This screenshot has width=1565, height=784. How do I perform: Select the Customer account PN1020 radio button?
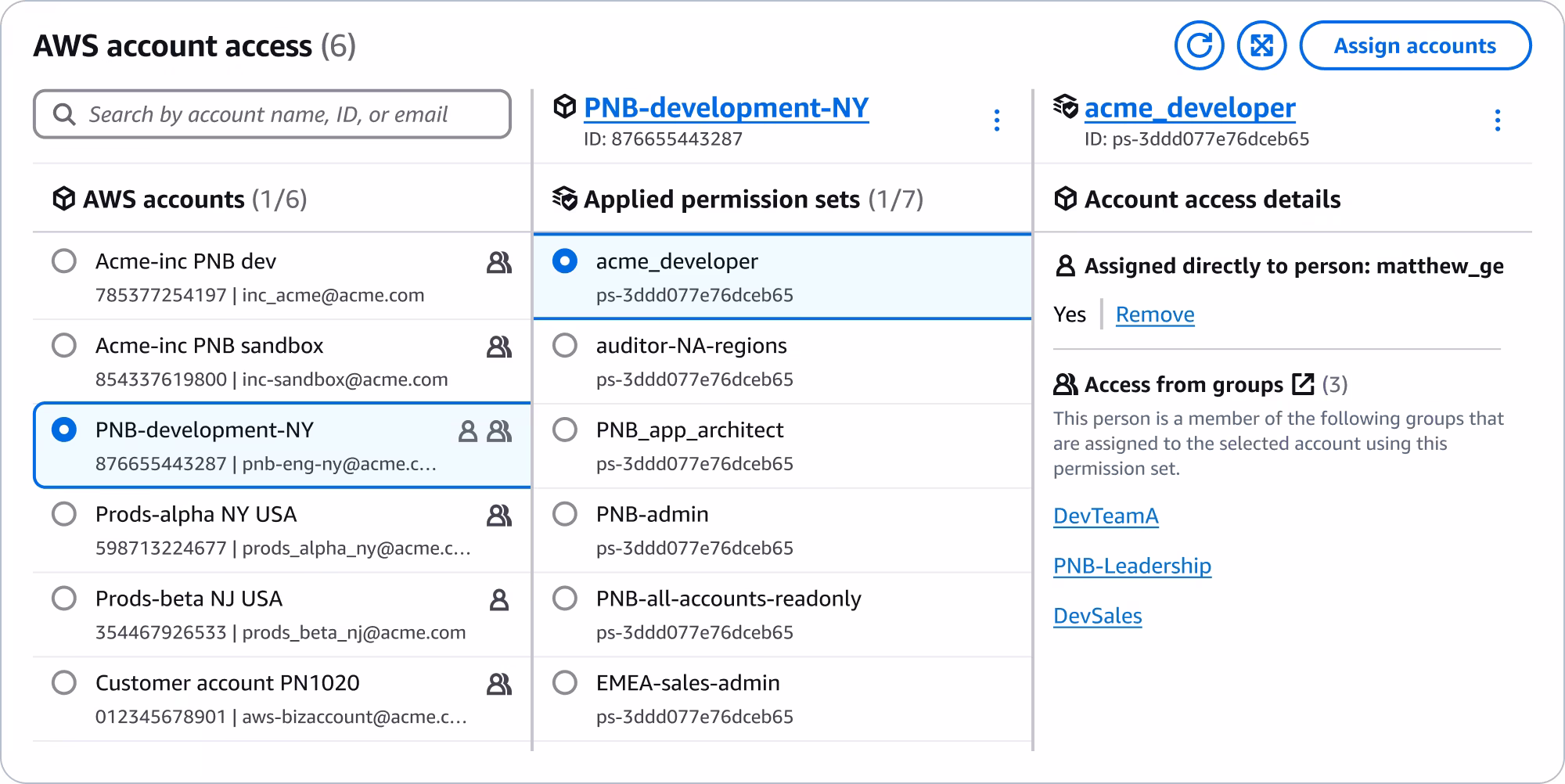click(64, 682)
